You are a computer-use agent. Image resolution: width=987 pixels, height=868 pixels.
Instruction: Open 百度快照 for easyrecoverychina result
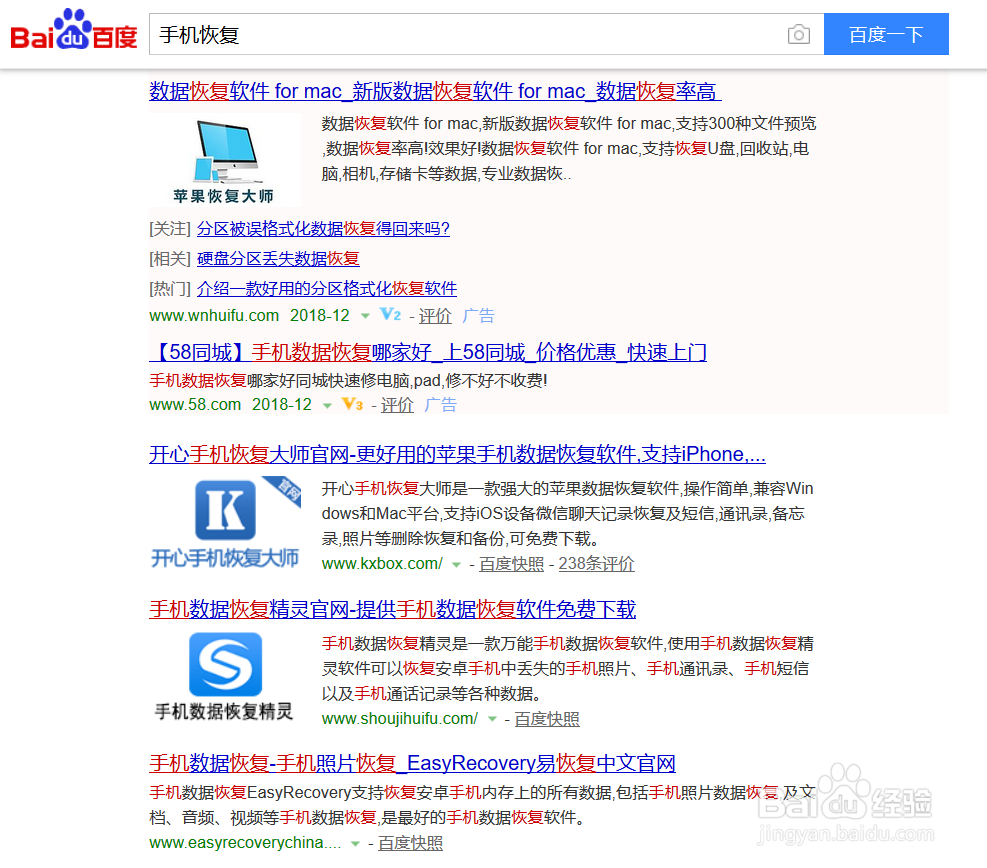[x=410, y=843]
